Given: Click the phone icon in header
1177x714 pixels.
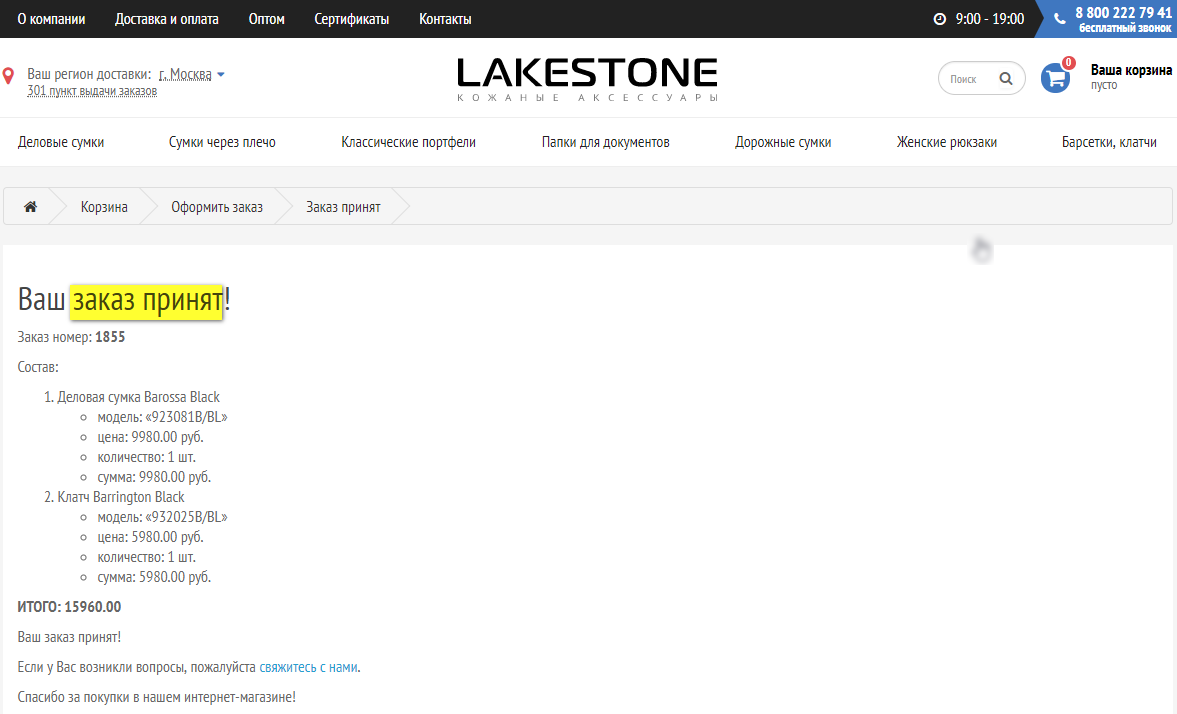Looking at the screenshot, I should point(1059,19).
